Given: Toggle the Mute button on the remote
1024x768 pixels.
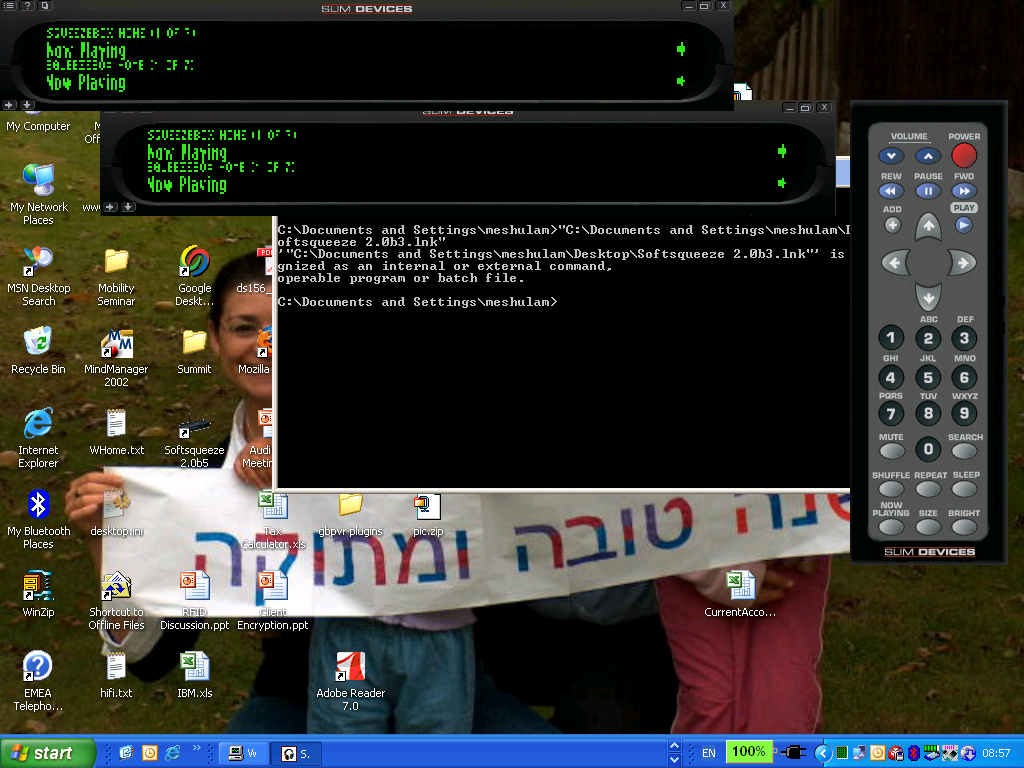Looking at the screenshot, I should click(x=891, y=451).
